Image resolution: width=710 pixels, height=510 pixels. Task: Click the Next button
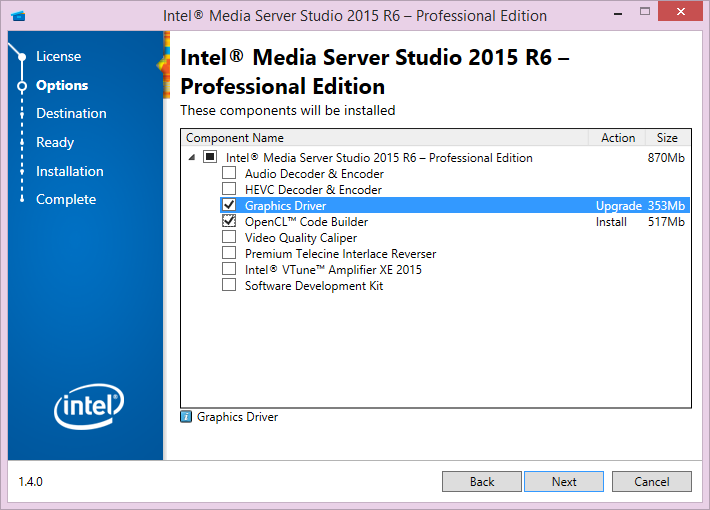564,481
